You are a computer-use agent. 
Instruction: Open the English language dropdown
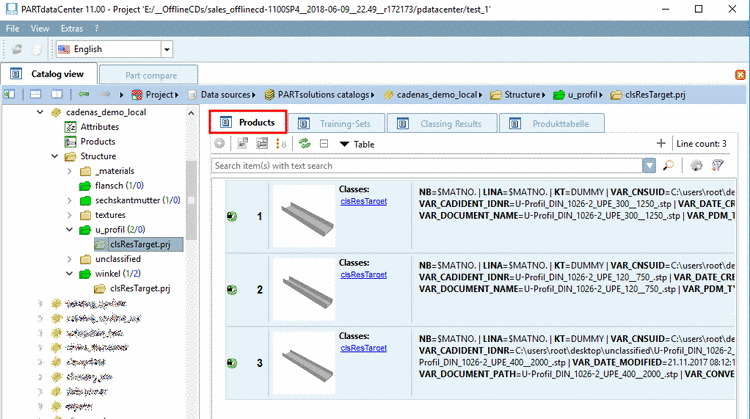pyautogui.click(x=166, y=49)
